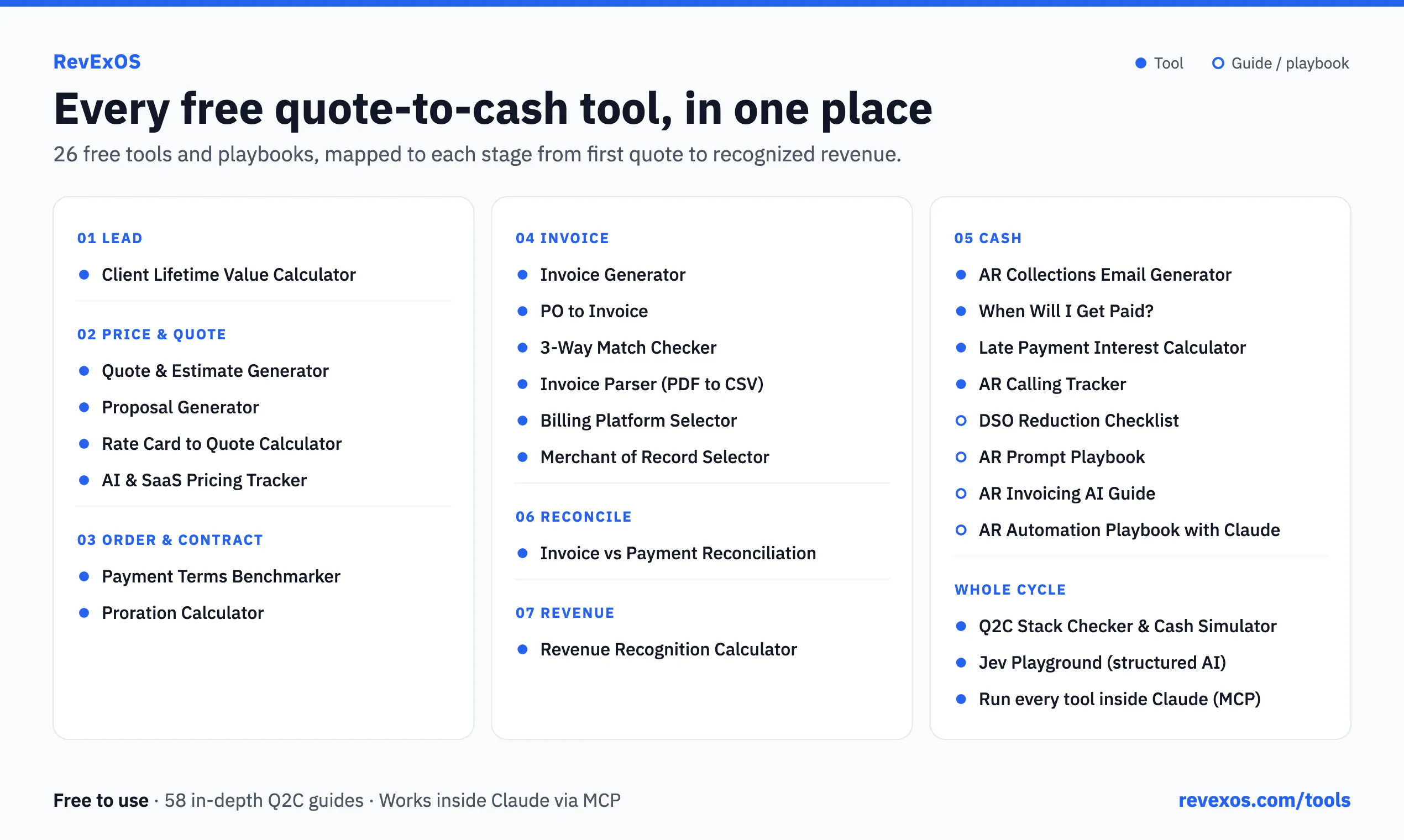This screenshot has width=1404, height=840.
Task: Open Client Lifetime Value Calculator
Action: click(x=229, y=275)
